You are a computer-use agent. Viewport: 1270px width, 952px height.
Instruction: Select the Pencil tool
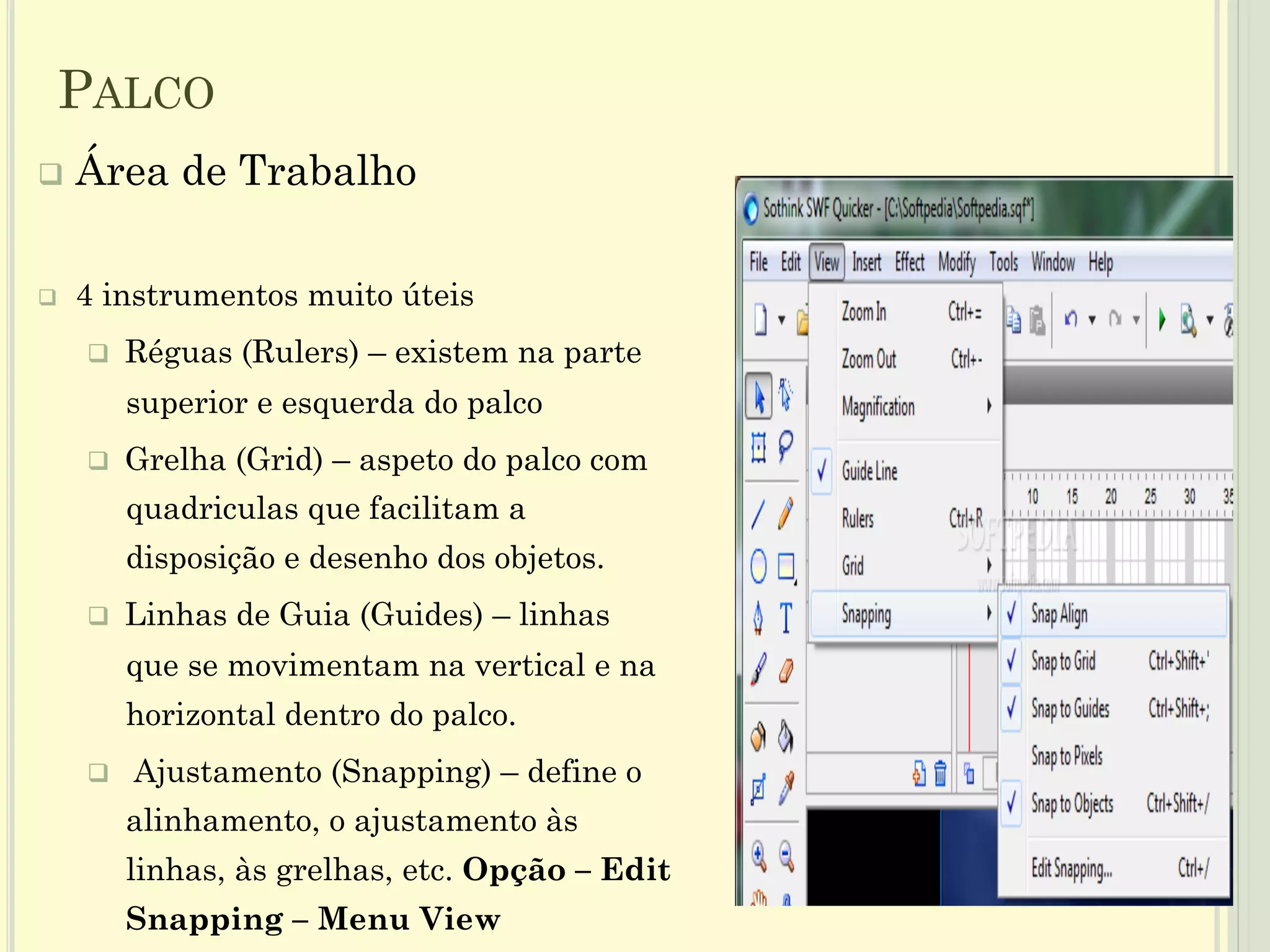(786, 513)
